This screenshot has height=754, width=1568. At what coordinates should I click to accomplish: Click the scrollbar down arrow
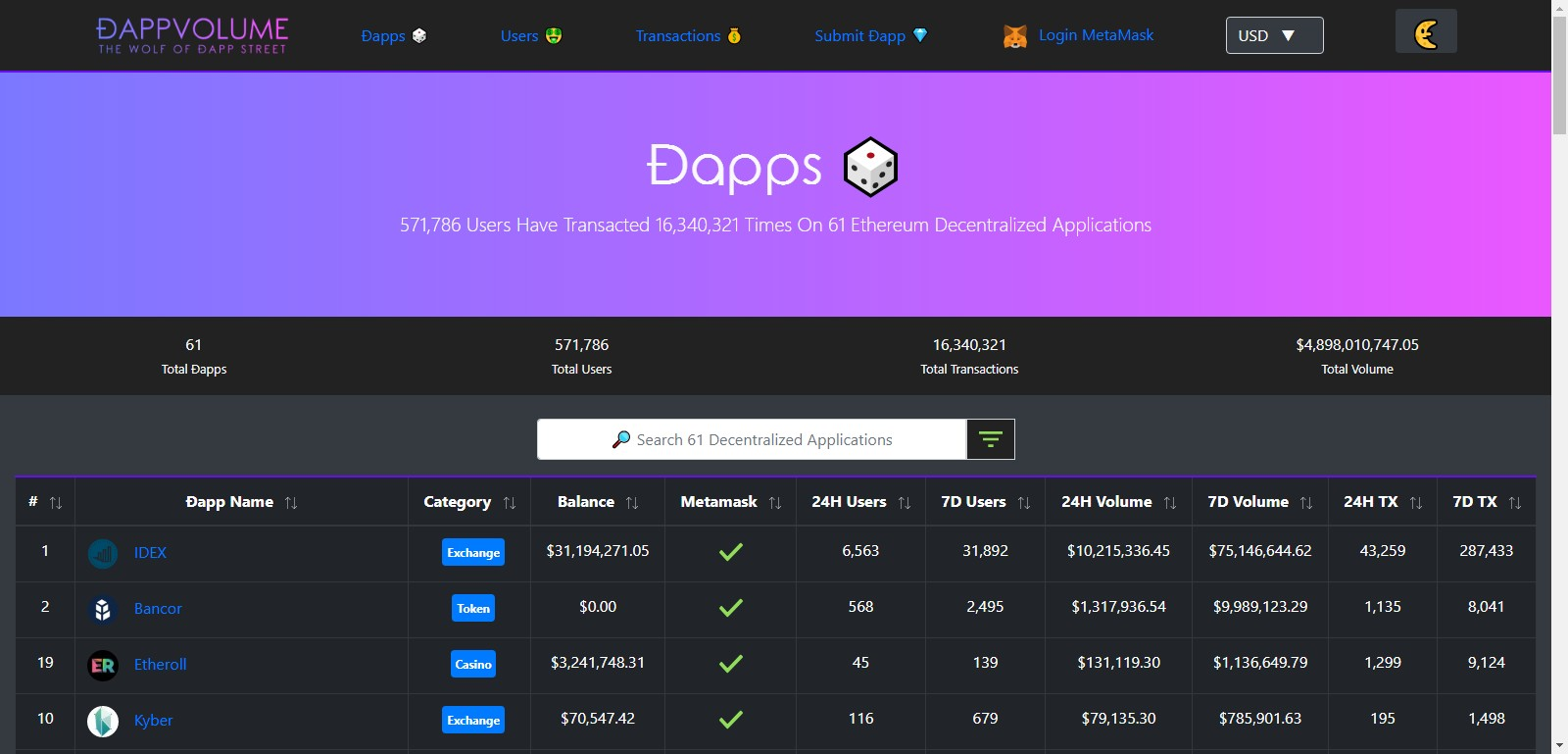[x=1559, y=746]
